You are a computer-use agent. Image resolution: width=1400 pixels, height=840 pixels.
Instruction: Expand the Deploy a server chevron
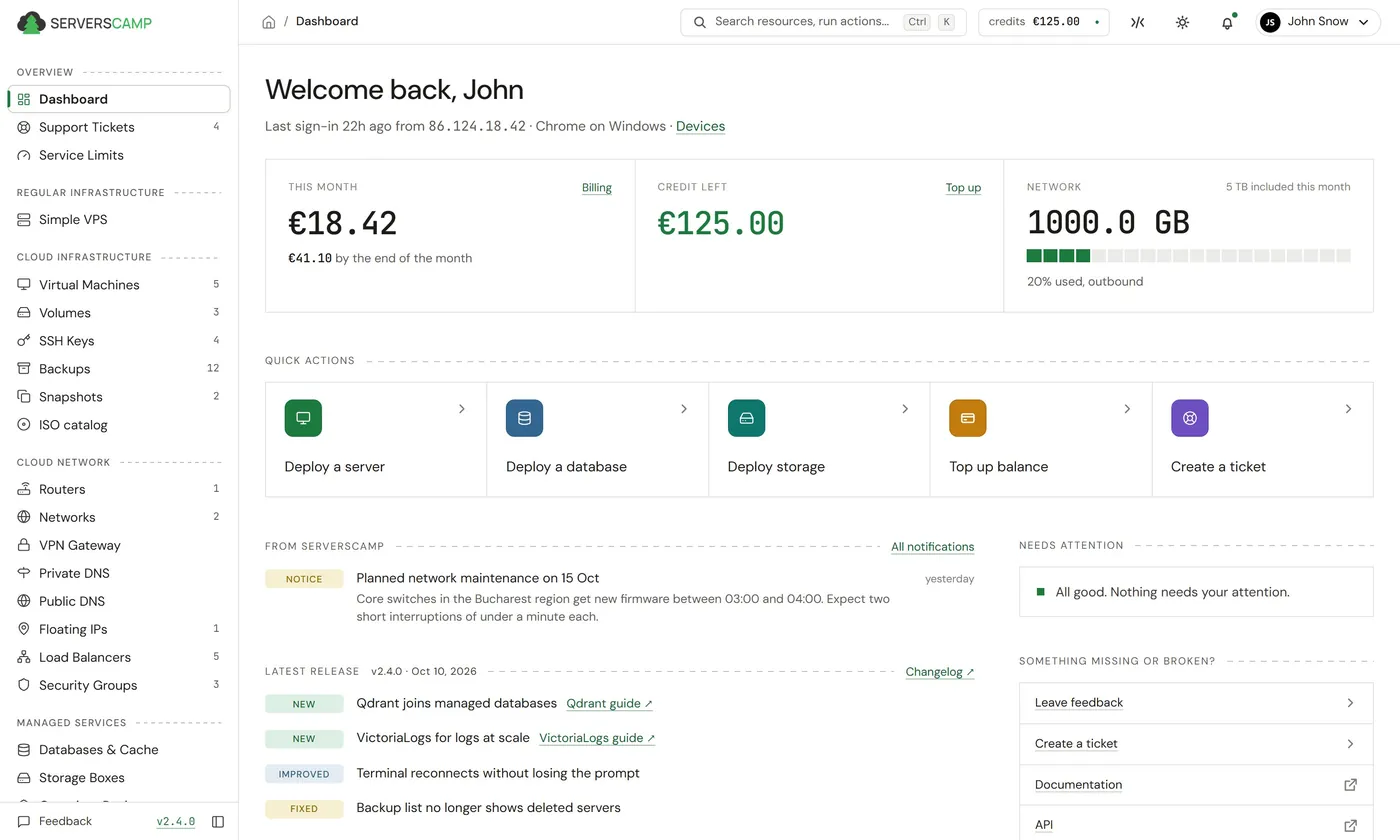pyautogui.click(x=462, y=409)
